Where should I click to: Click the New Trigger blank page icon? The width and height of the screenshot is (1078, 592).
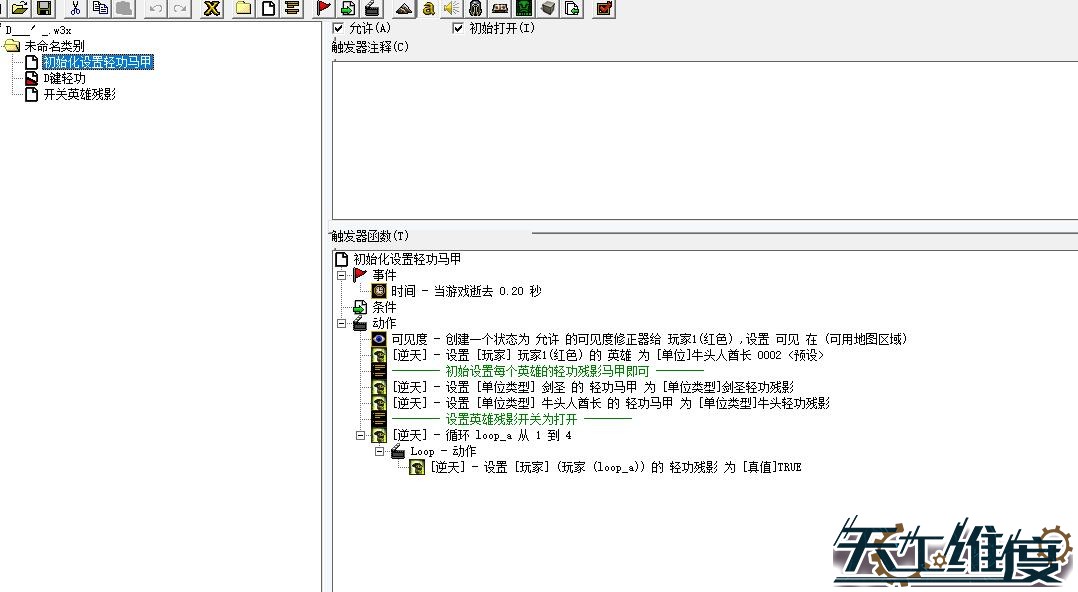tap(268, 9)
